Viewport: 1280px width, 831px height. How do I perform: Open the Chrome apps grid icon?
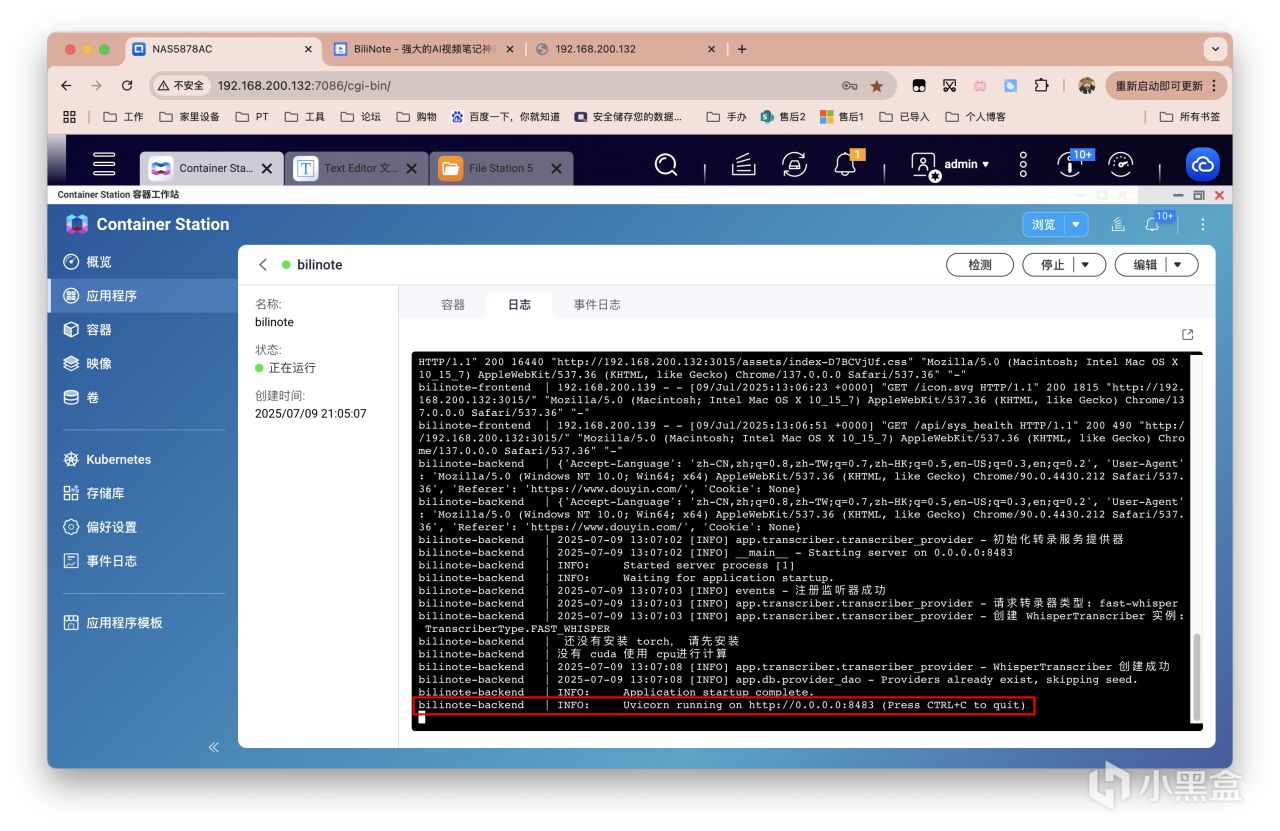69,117
